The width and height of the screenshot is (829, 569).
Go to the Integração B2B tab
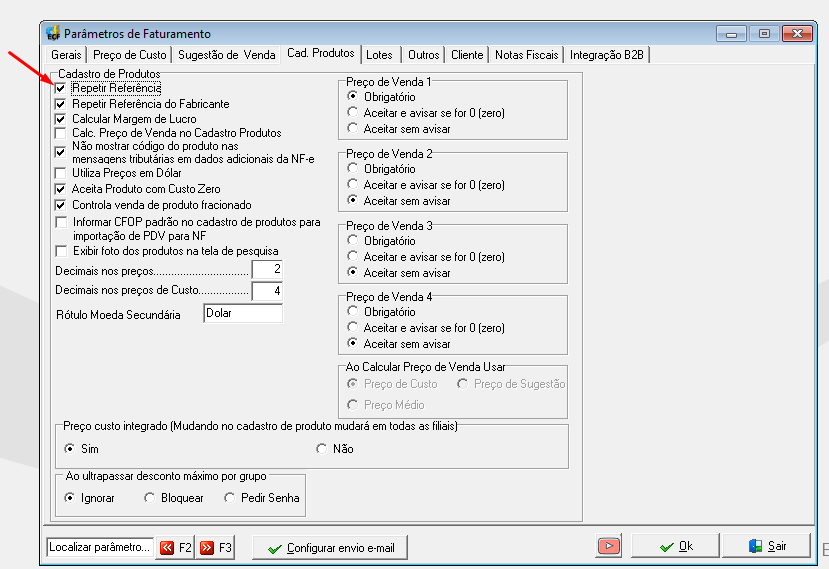(x=607, y=55)
